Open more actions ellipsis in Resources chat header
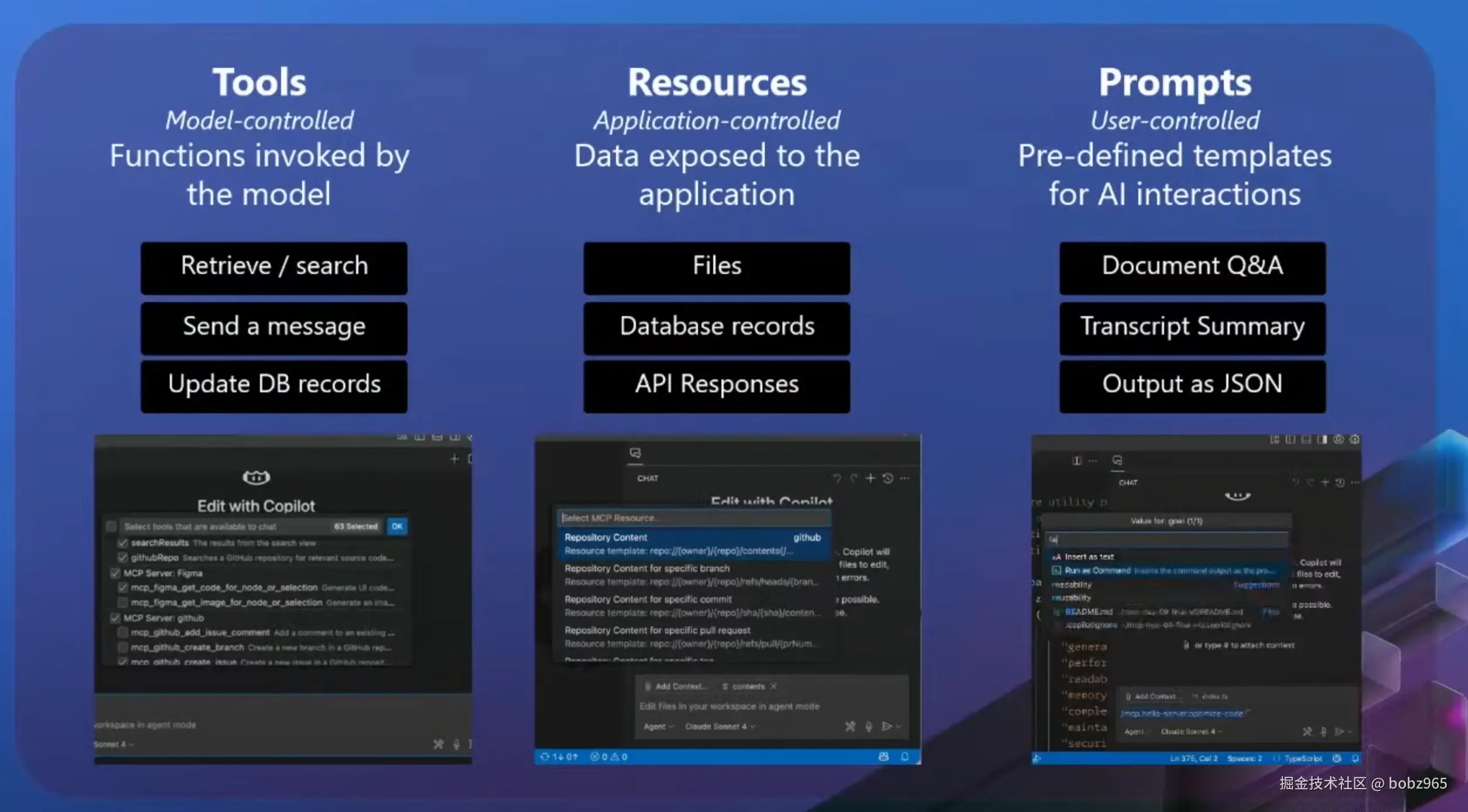Screen dimensions: 1468x812 (x=905, y=478)
